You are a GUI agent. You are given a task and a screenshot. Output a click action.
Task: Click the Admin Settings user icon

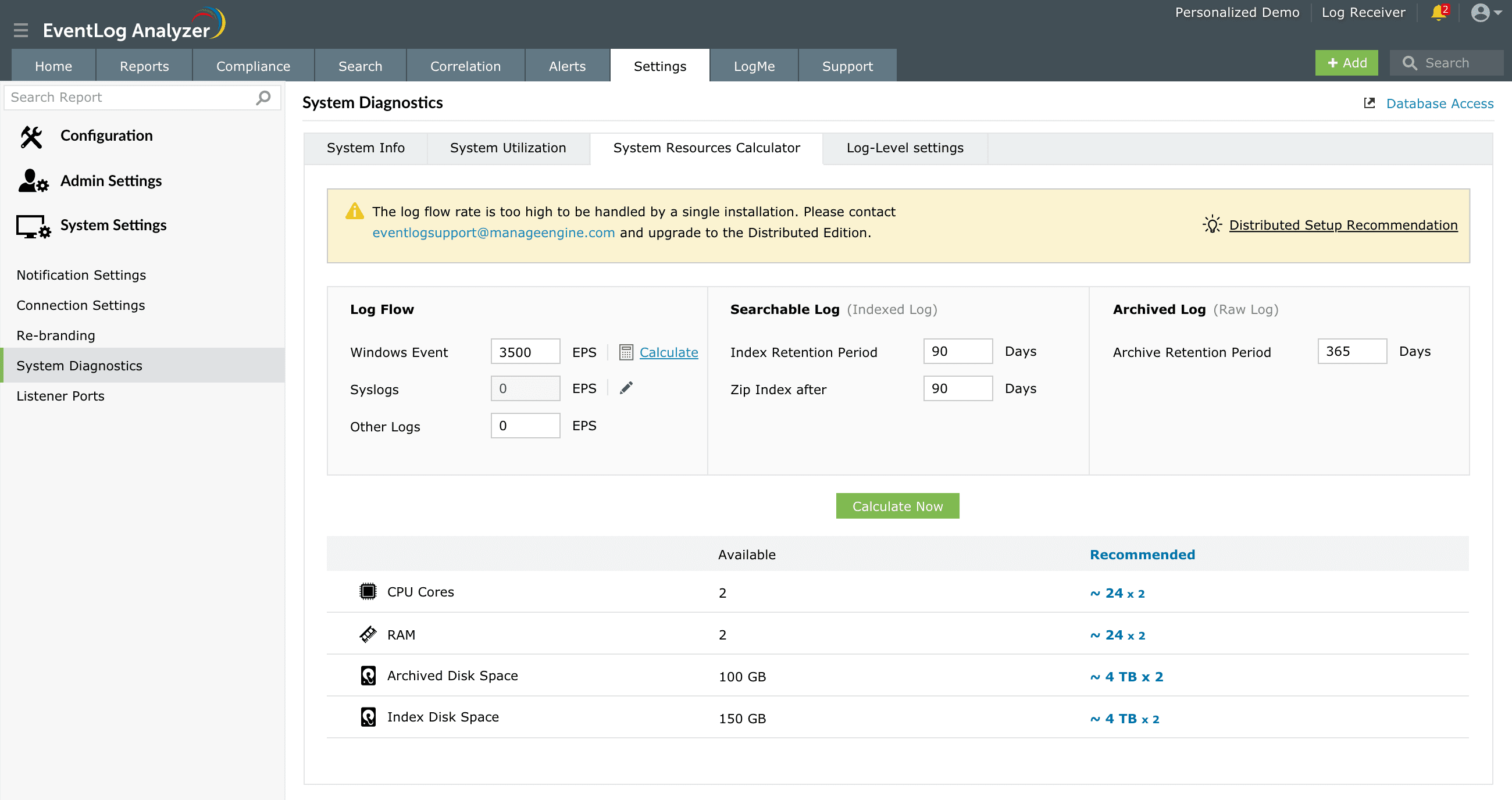pos(33,181)
